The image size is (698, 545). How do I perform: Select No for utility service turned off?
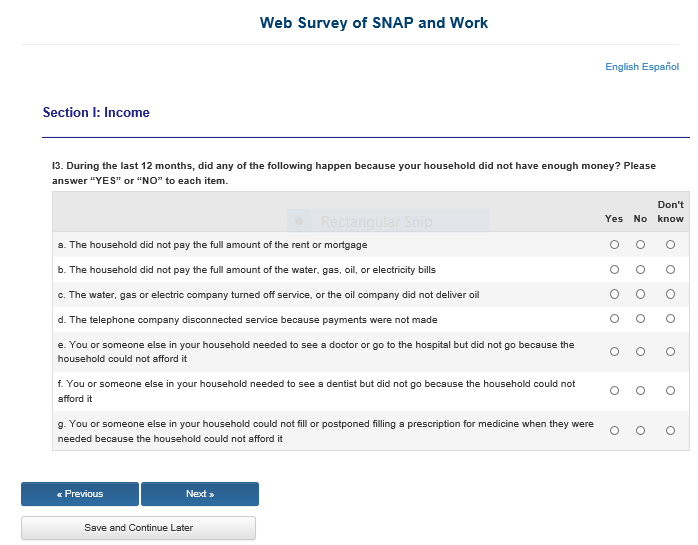(x=640, y=295)
